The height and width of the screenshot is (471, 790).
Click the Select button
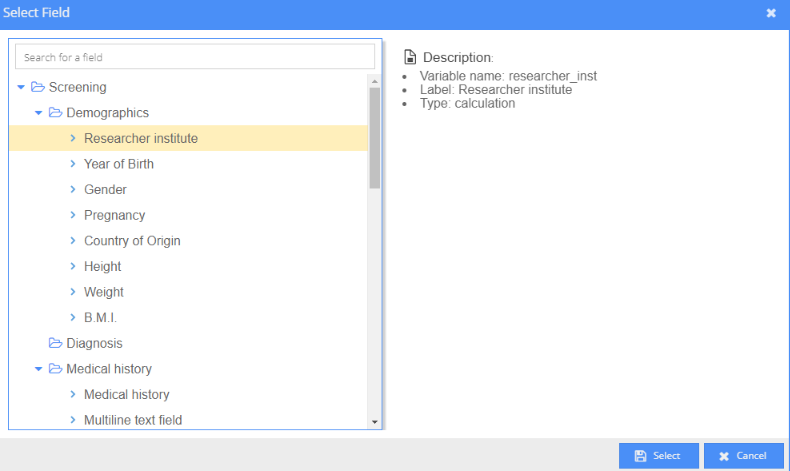coord(659,456)
